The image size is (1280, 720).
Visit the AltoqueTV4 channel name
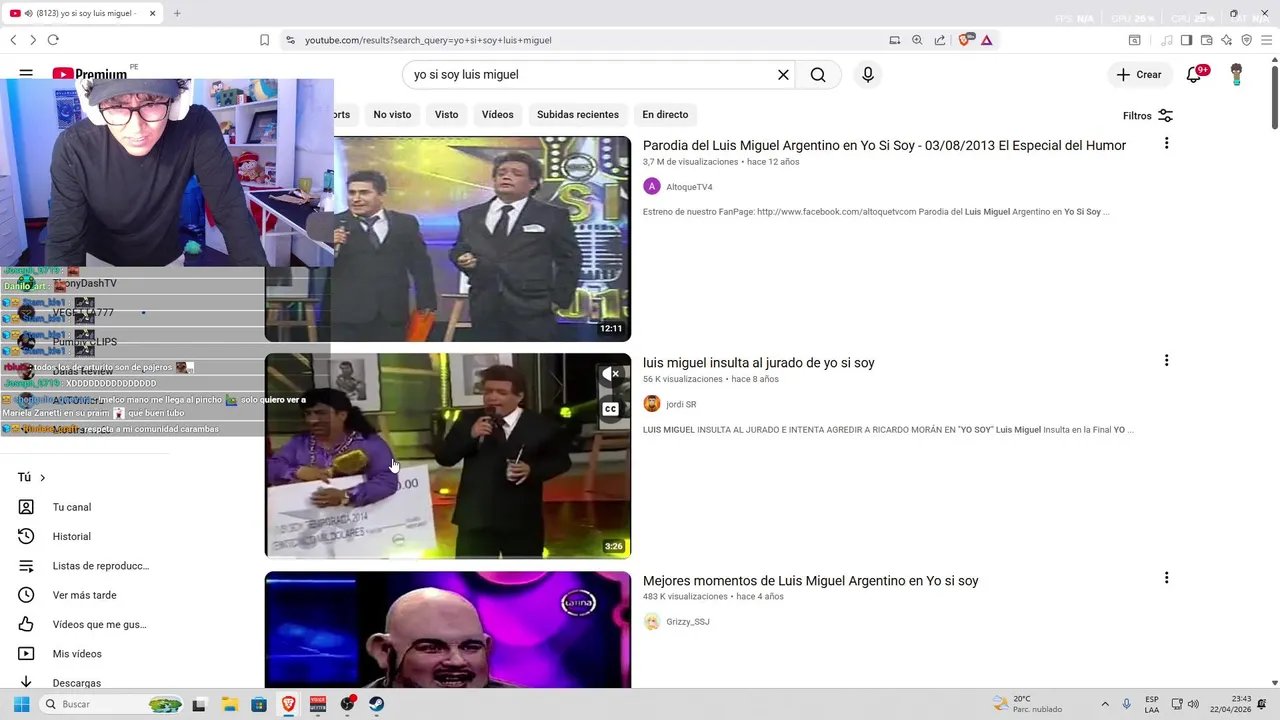click(x=689, y=187)
